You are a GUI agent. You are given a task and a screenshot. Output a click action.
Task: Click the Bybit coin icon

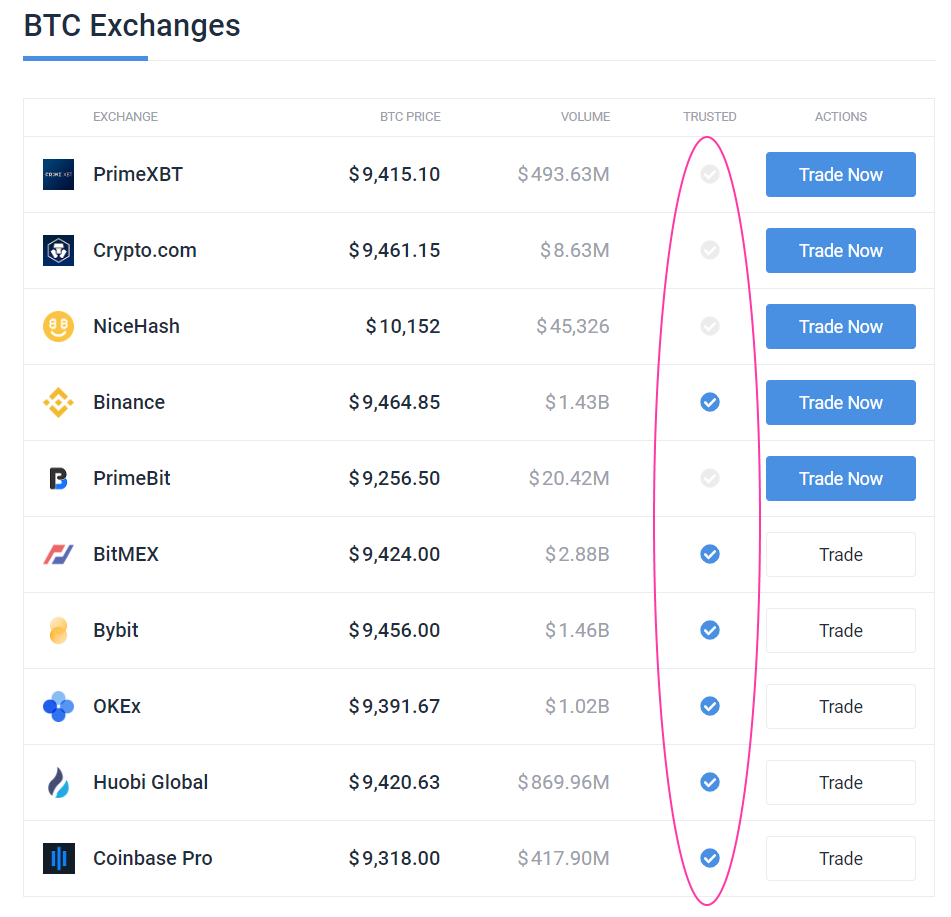pos(58,630)
